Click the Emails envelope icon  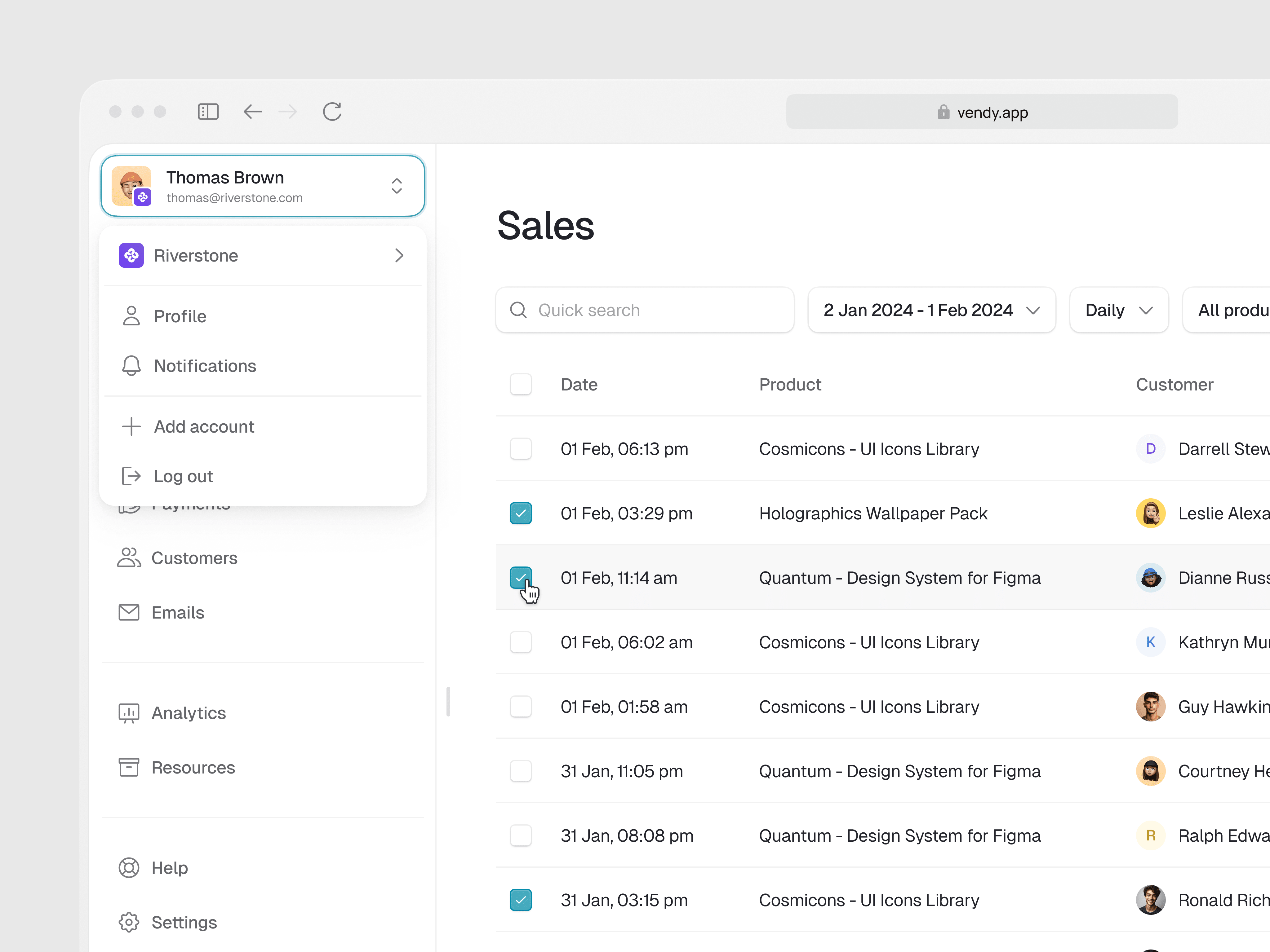pyautogui.click(x=129, y=612)
